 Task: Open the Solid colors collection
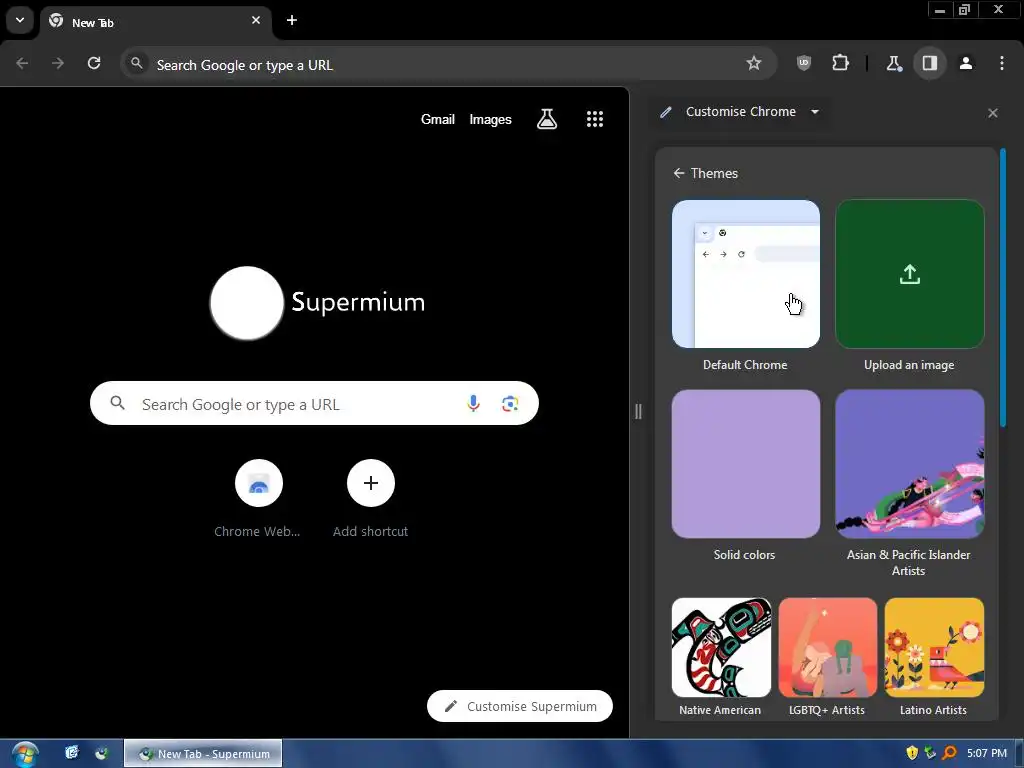[x=746, y=464]
